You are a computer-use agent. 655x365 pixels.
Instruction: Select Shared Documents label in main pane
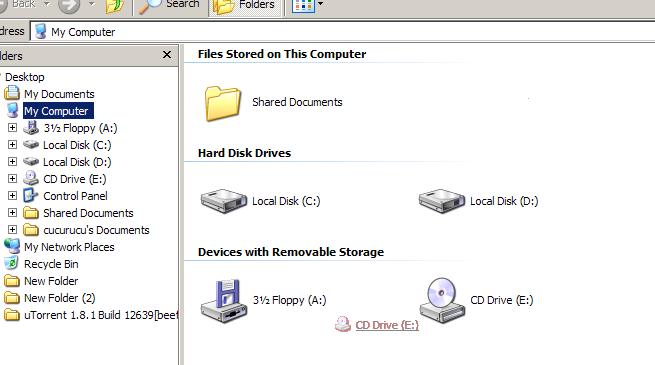coord(297,102)
